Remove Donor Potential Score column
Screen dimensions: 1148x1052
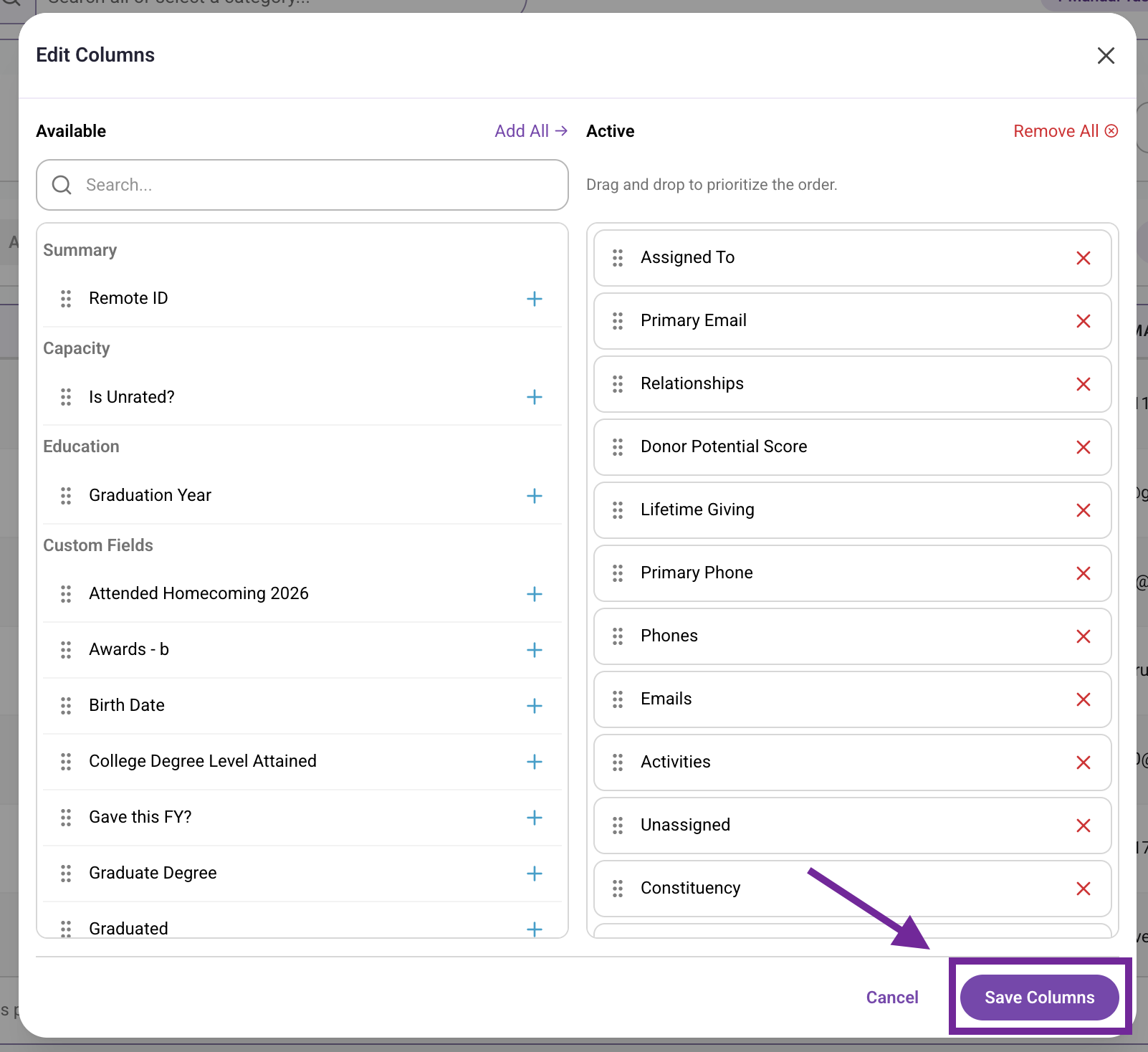(1083, 447)
